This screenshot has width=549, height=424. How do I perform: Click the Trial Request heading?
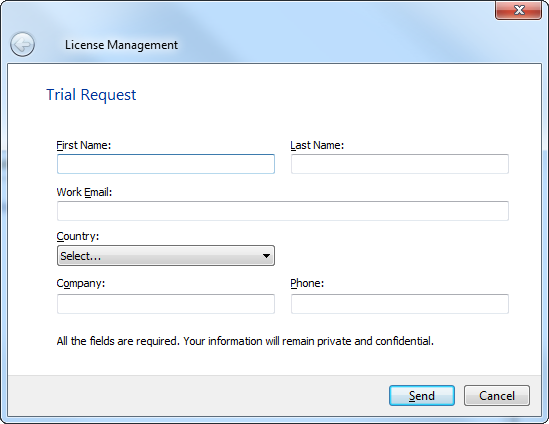[91, 95]
